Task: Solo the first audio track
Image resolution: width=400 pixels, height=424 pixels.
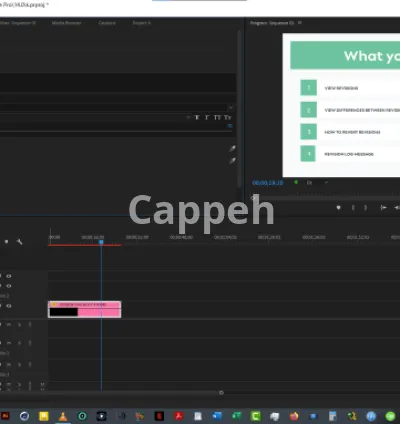Action: tap(19, 324)
